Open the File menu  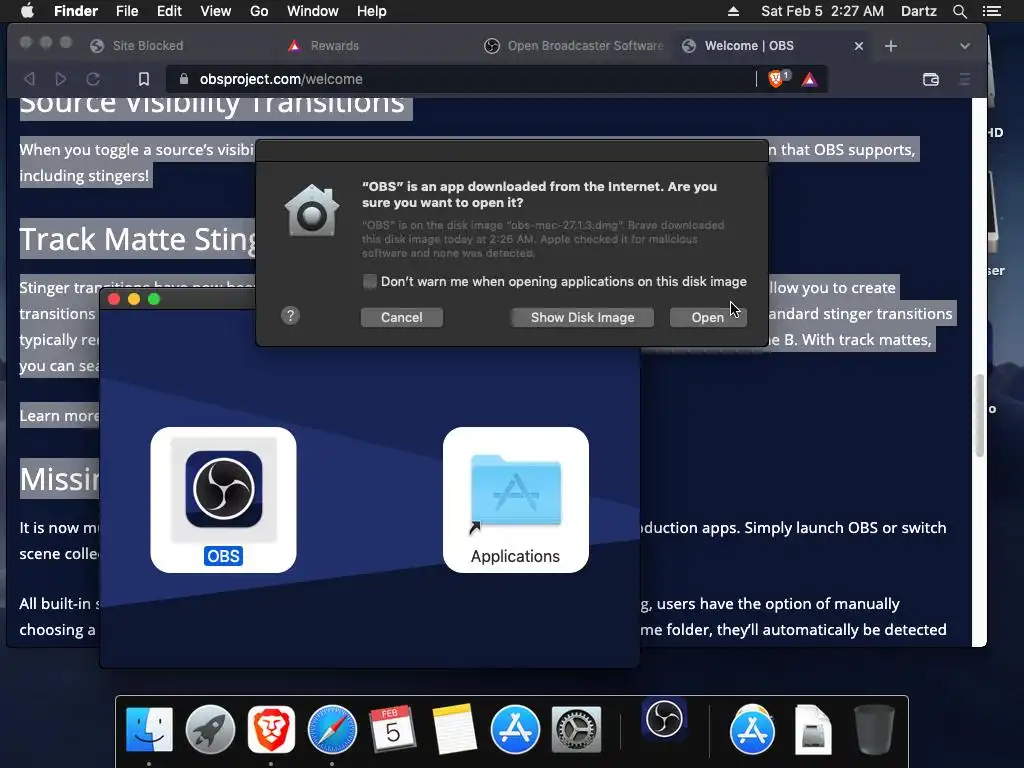click(x=127, y=11)
